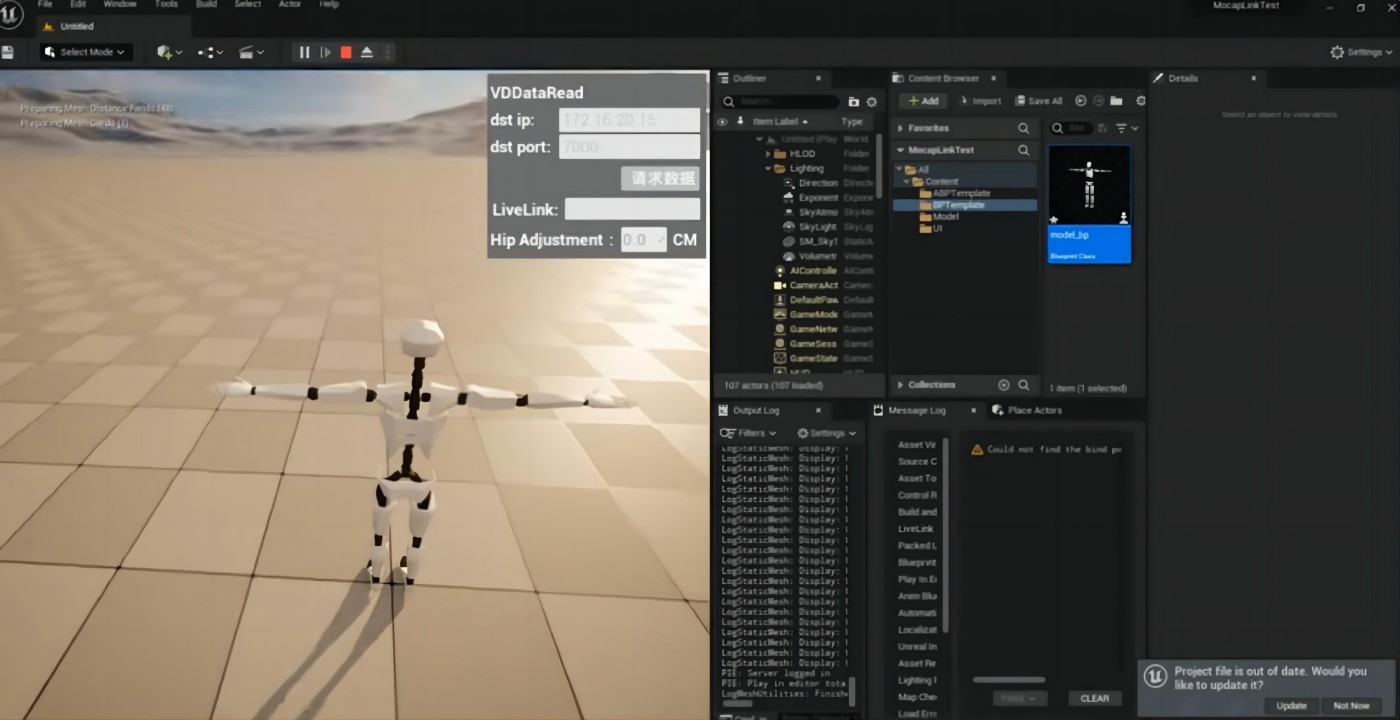
Task: Select the CameraActor camera icon in Outliner
Action: coord(781,285)
